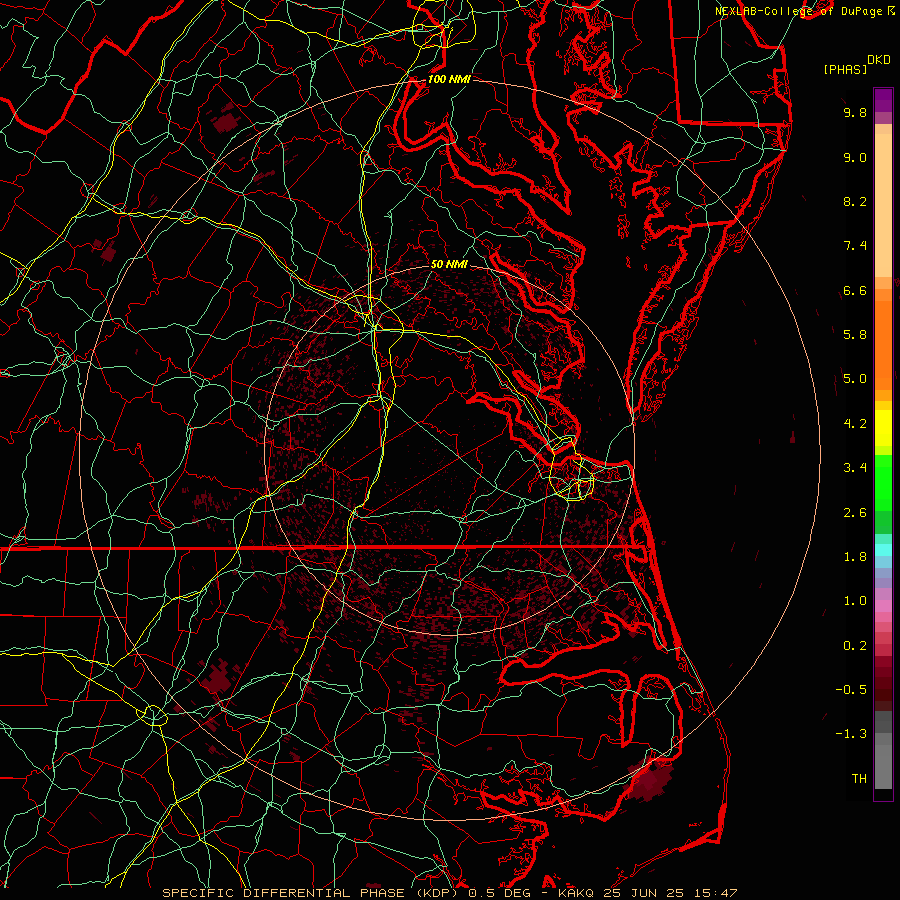This screenshot has height=900, width=900.
Task: Pick the yellow color bar segment
Action: point(883,428)
